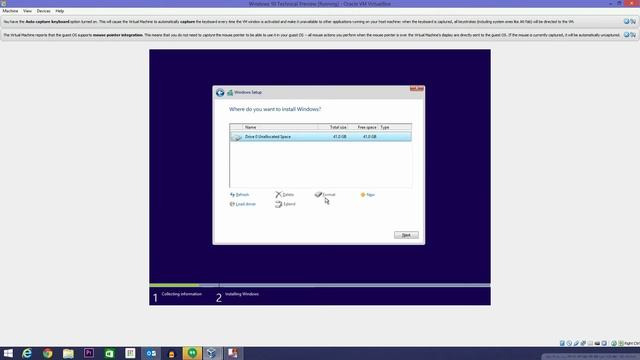Open the Windows Start button
The width and height of the screenshot is (640, 360).
coord(8,353)
